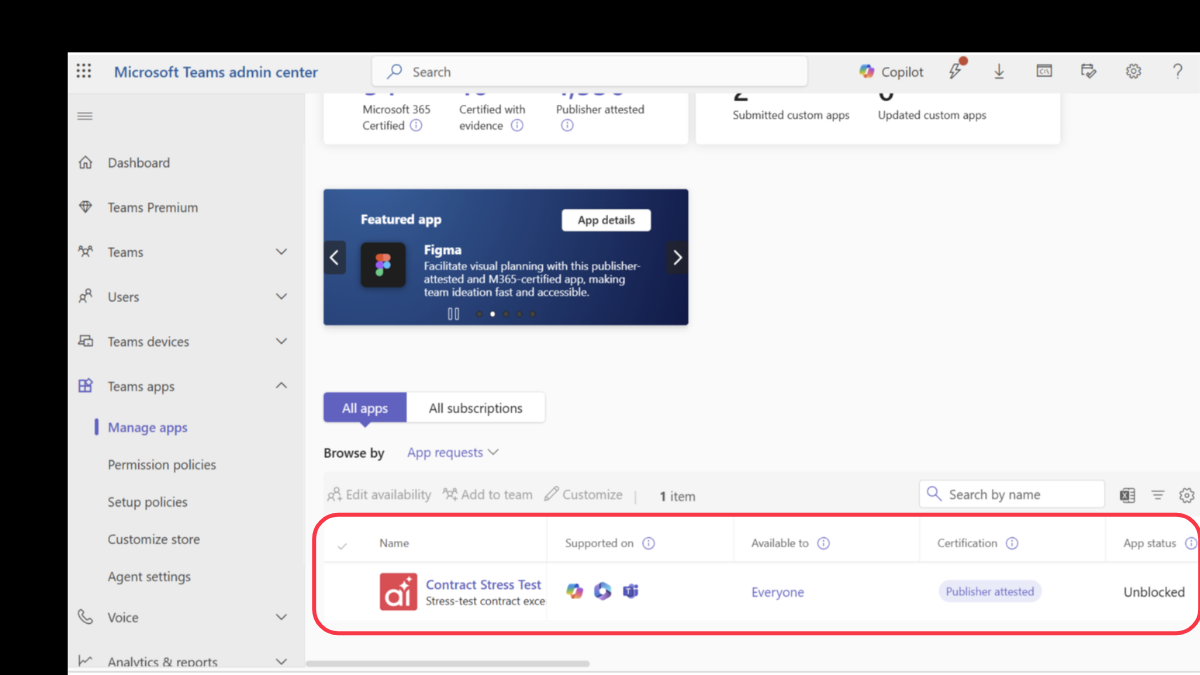Export app list to Excel icon
The width and height of the screenshot is (1200, 675).
click(x=1127, y=495)
